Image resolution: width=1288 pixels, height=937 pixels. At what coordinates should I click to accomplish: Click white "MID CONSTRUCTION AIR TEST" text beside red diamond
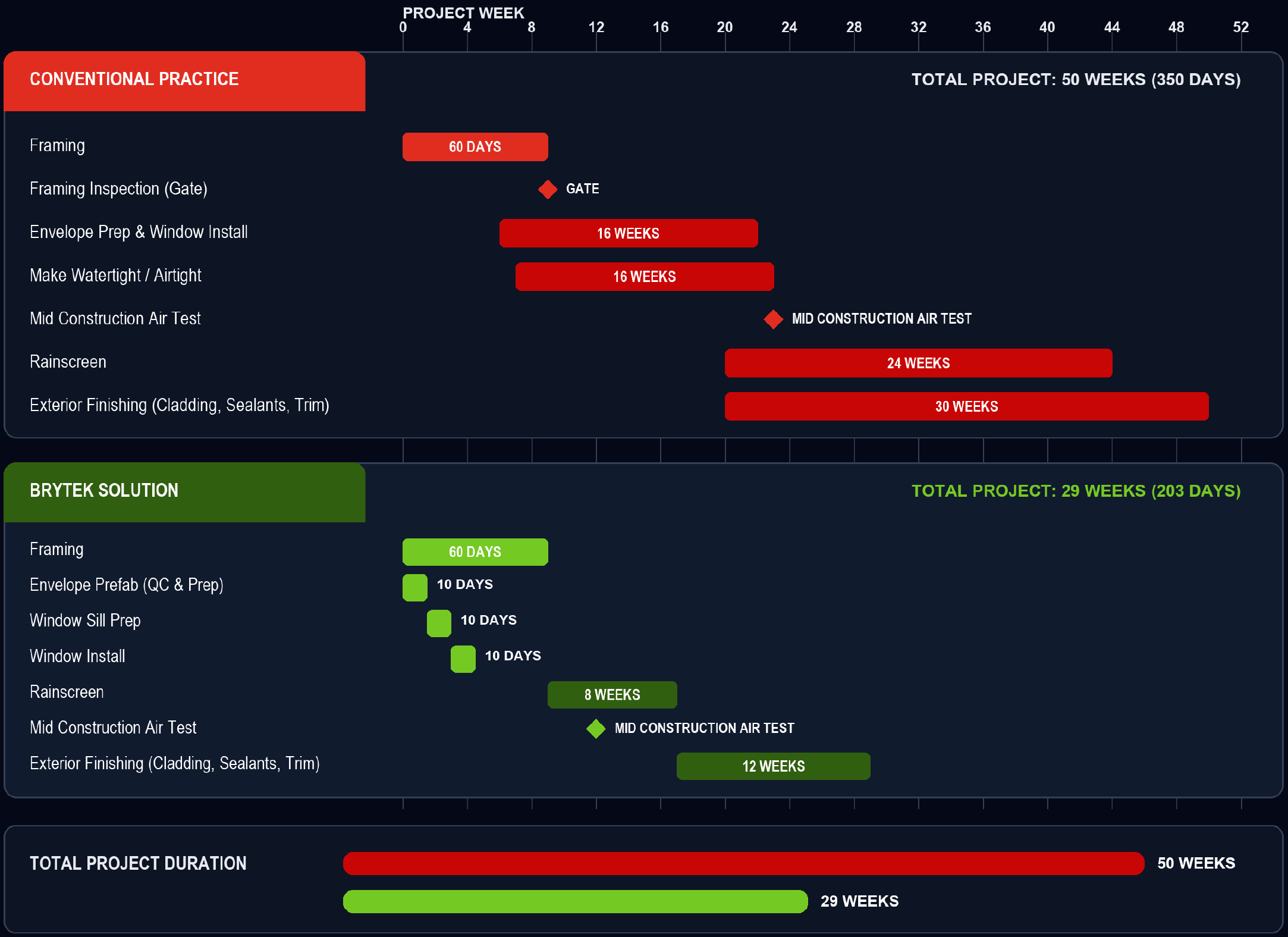point(882,319)
